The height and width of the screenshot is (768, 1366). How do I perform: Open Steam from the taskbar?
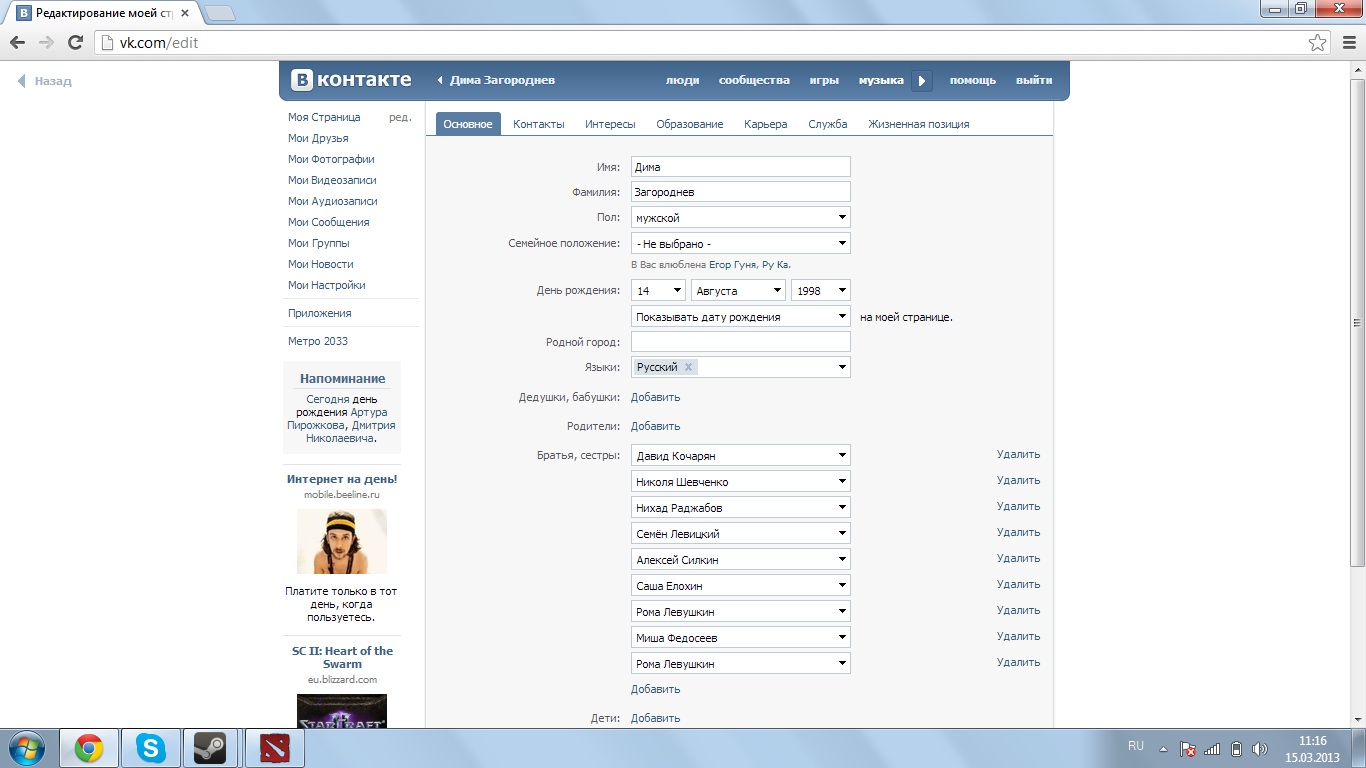click(209, 748)
